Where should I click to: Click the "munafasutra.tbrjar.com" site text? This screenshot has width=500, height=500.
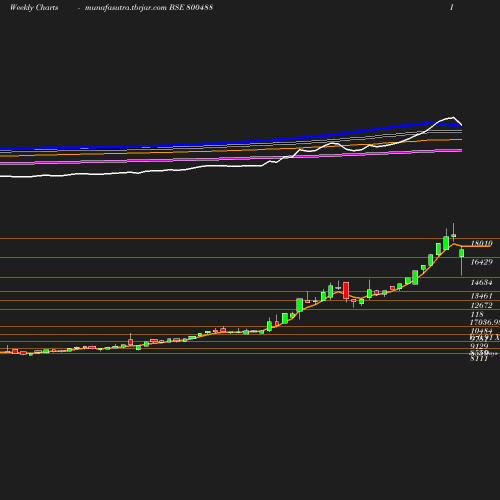(x=126, y=8)
